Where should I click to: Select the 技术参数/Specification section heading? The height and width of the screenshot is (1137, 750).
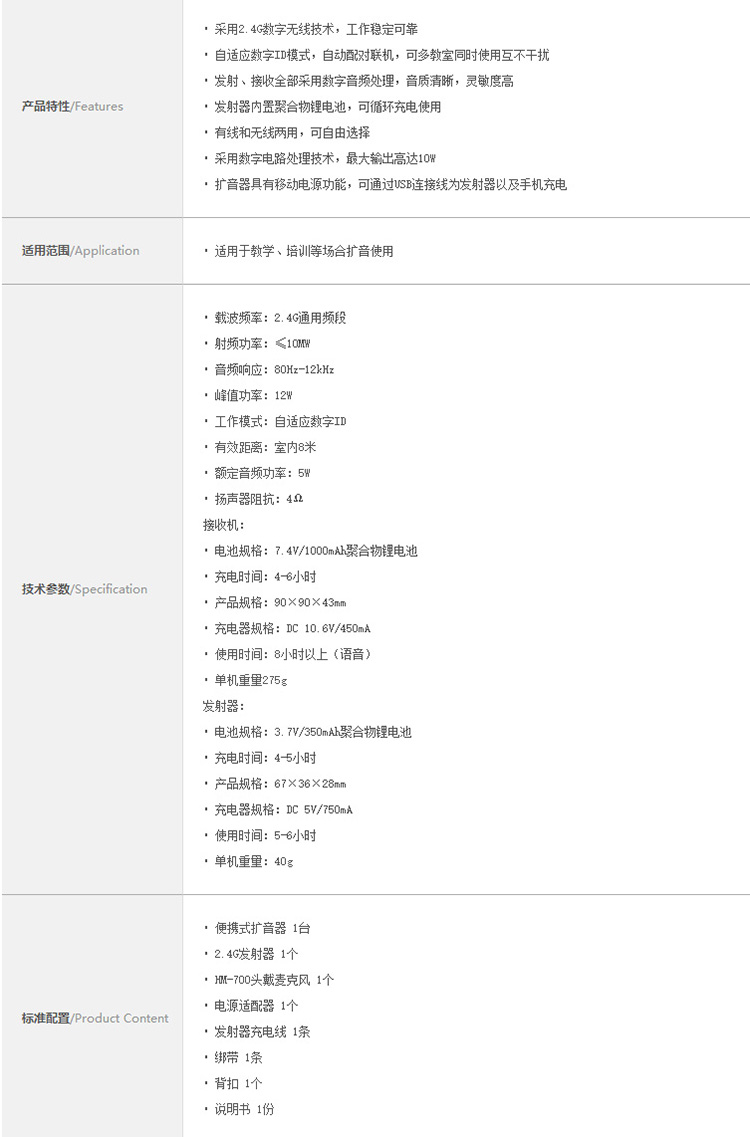[85, 589]
